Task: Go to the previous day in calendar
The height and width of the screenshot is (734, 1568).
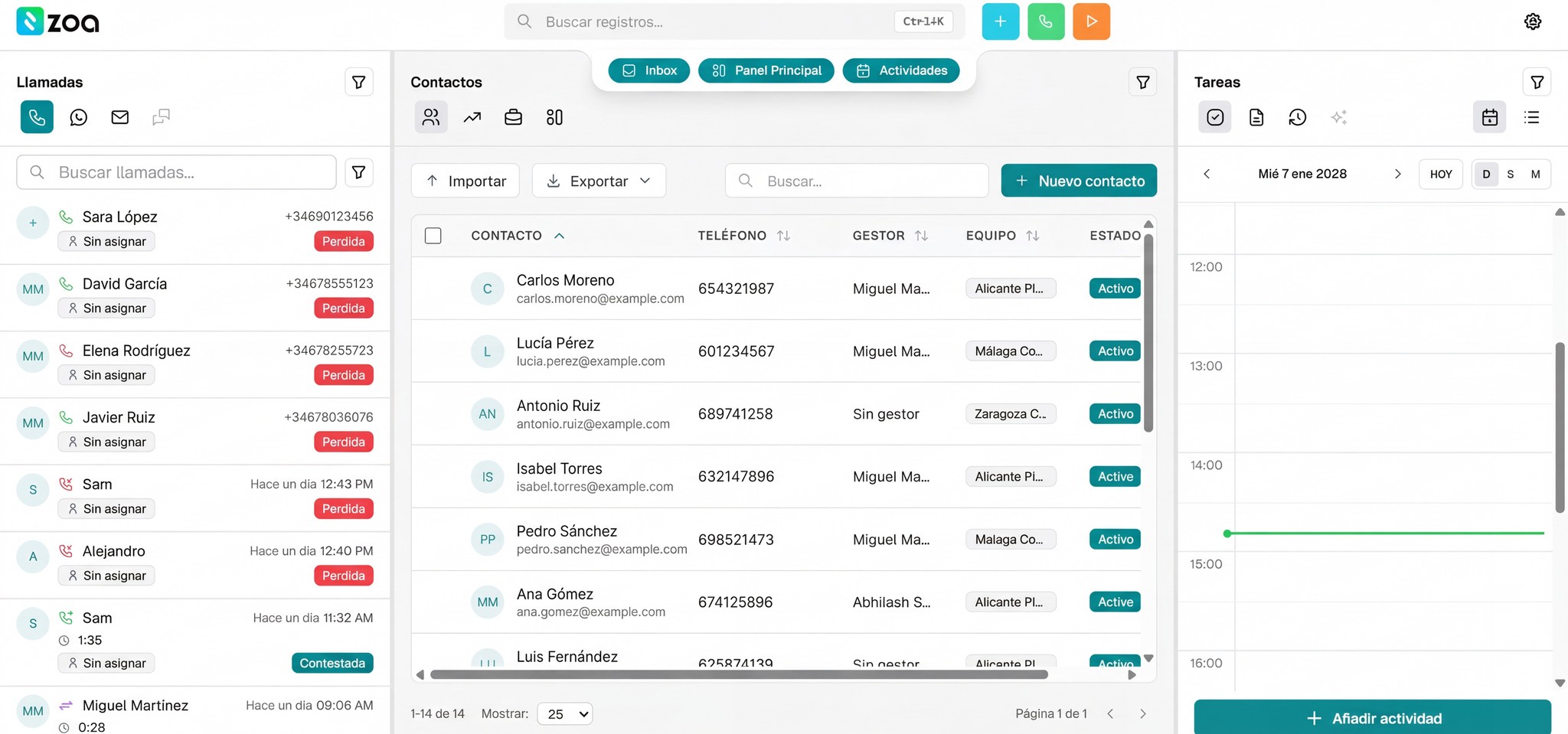Action: pyautogui.click(x=1207, y=174)
